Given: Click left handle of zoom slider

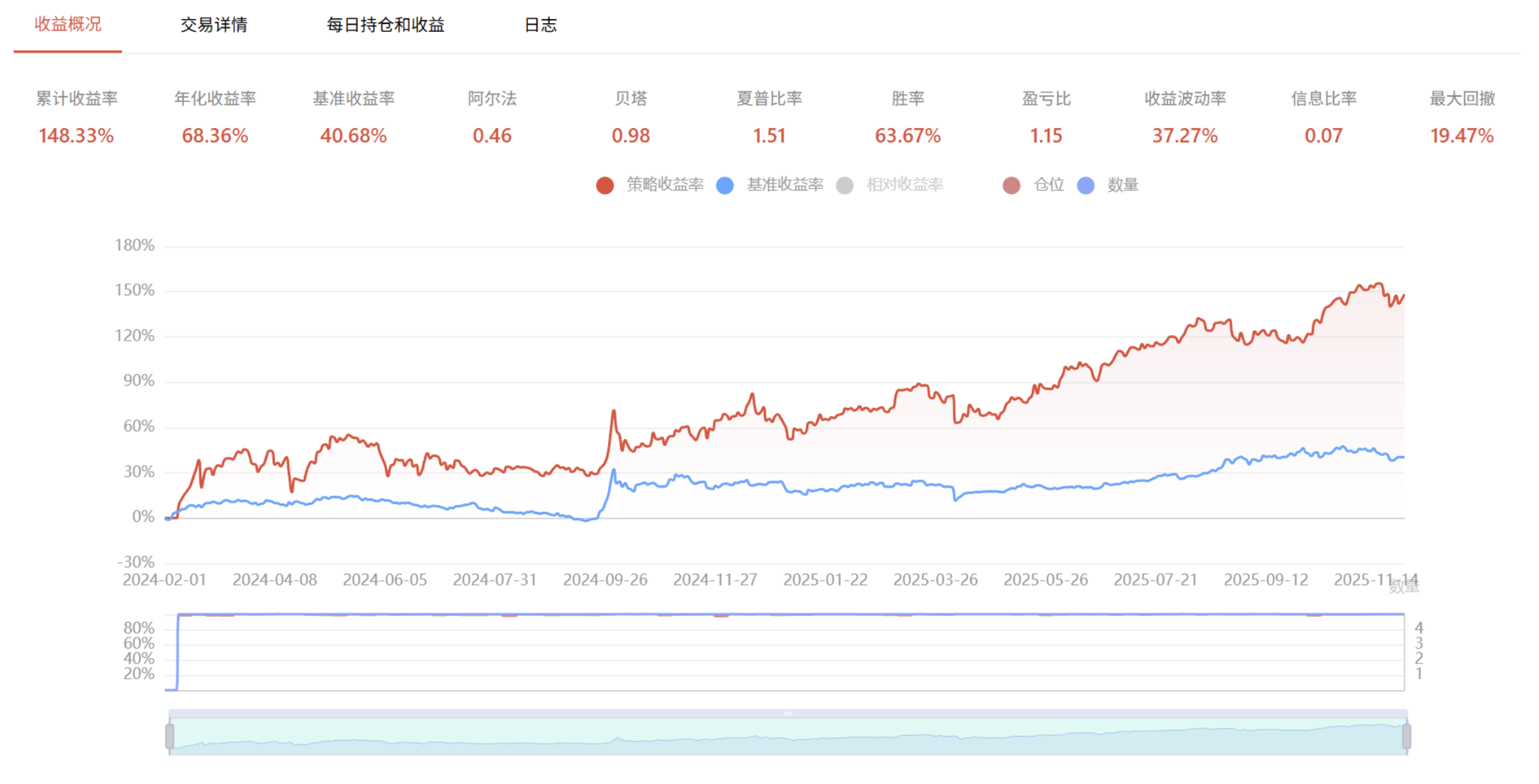Looking at the screenshot, I should coord(170,736).
